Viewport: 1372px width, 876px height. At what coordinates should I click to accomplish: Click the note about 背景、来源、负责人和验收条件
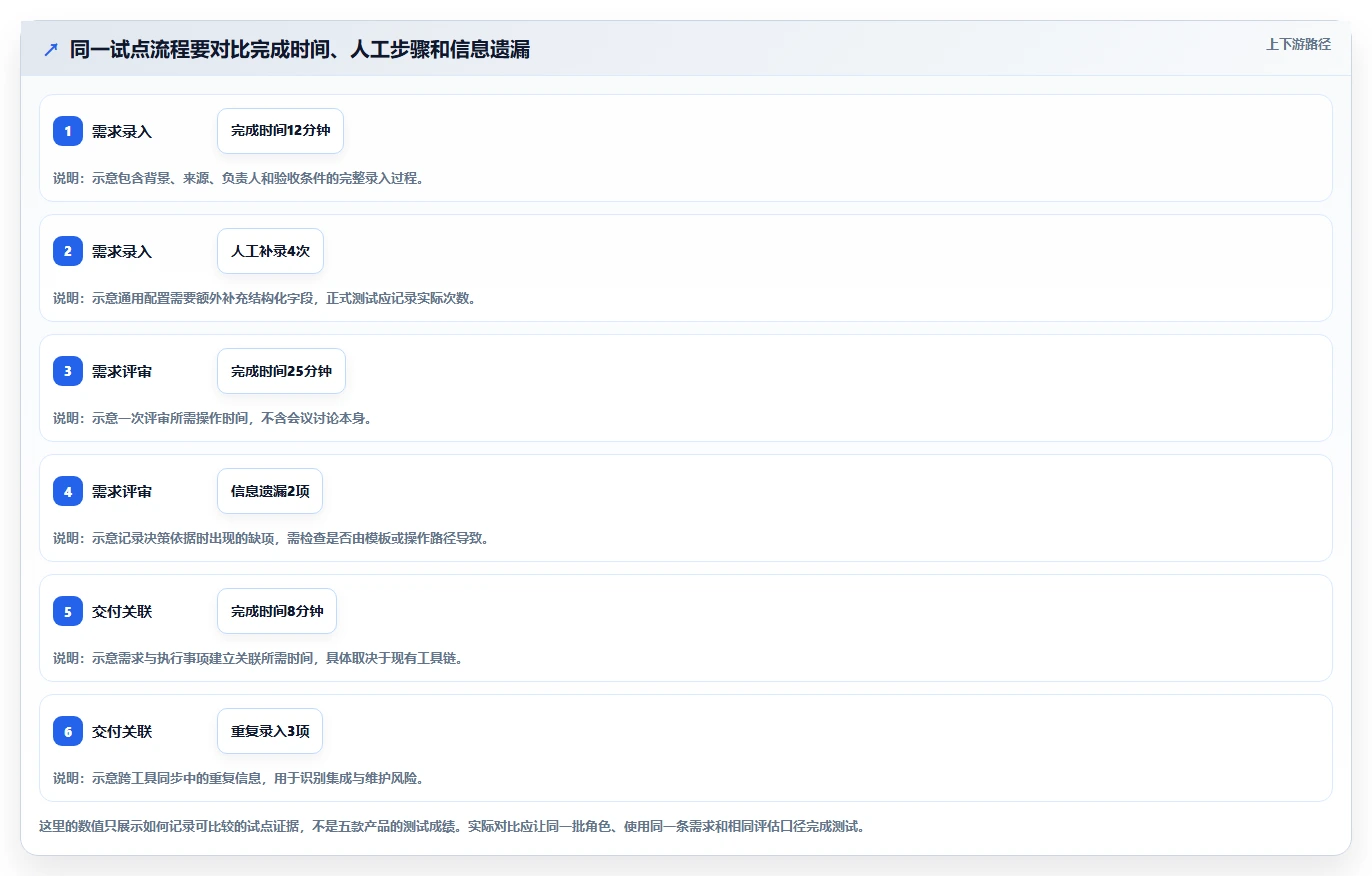coord(239,178)
